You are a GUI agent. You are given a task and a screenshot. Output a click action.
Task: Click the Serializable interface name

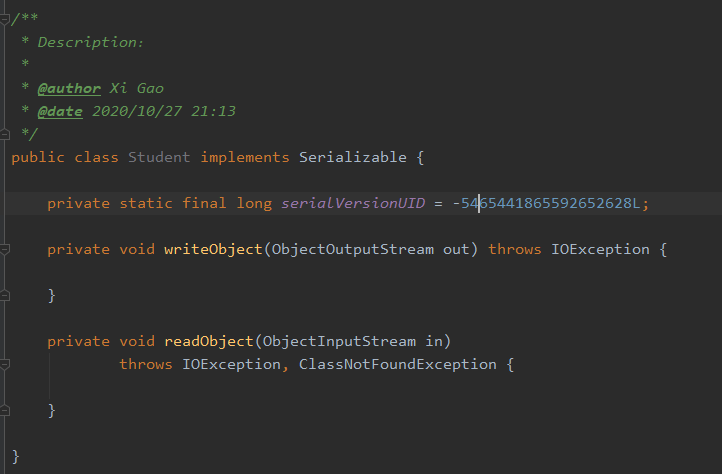point(353,158)
